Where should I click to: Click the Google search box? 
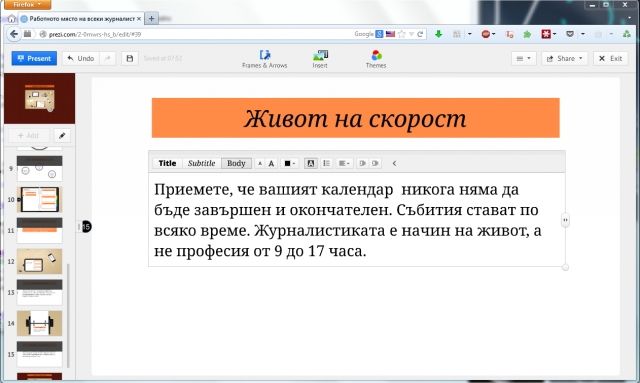364,34
